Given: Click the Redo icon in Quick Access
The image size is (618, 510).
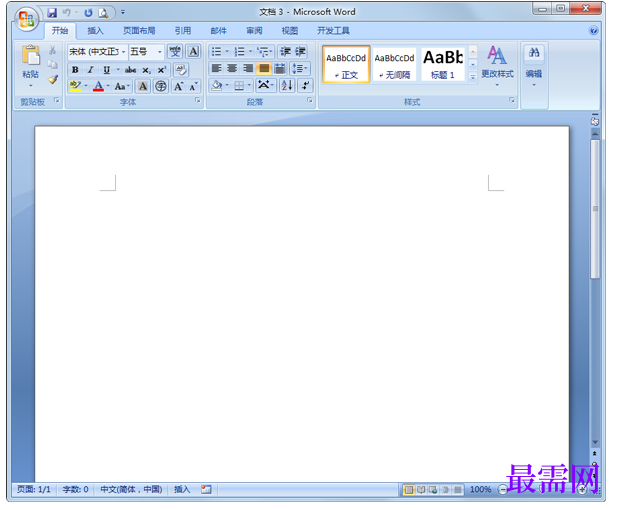Looking at the screenshot, I should click(x=88, y=13).
